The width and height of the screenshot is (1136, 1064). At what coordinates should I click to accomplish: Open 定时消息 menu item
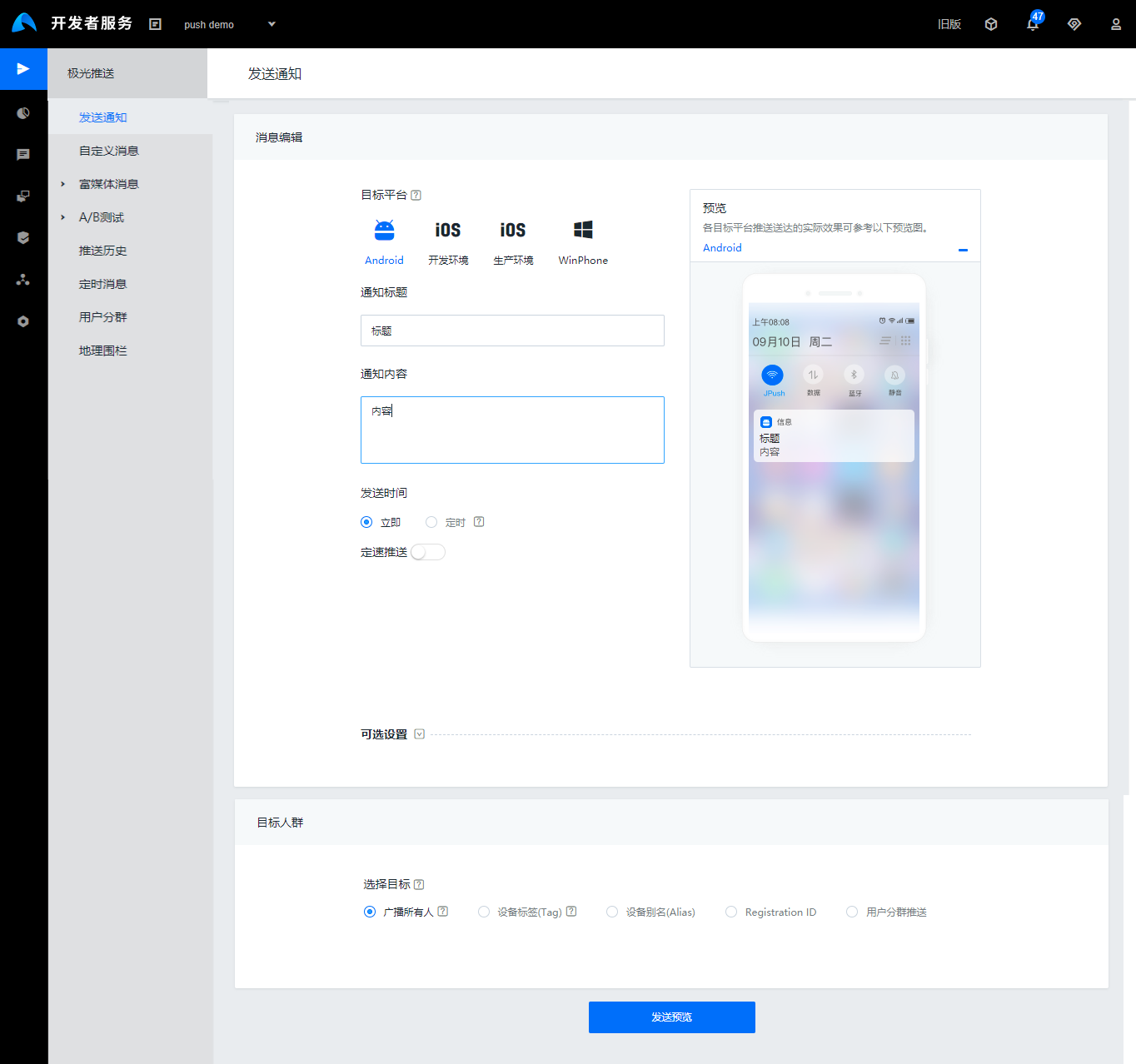coord(103,284)
